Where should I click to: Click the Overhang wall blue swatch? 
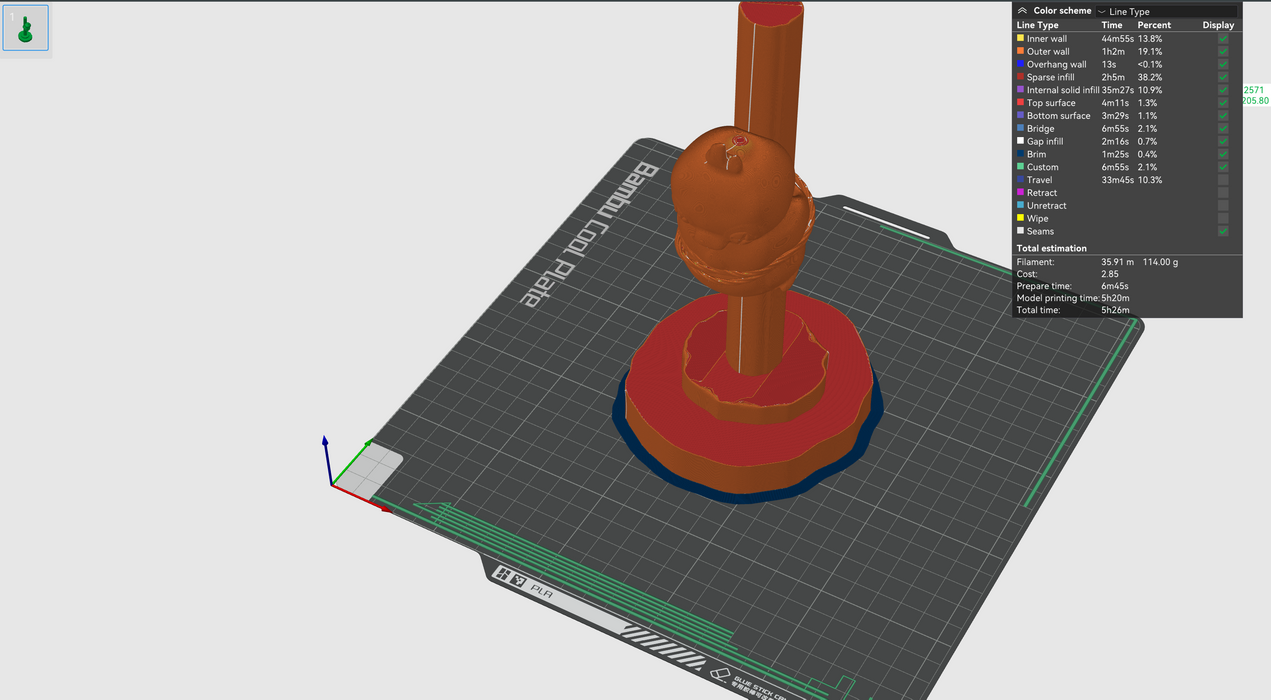1020,65
